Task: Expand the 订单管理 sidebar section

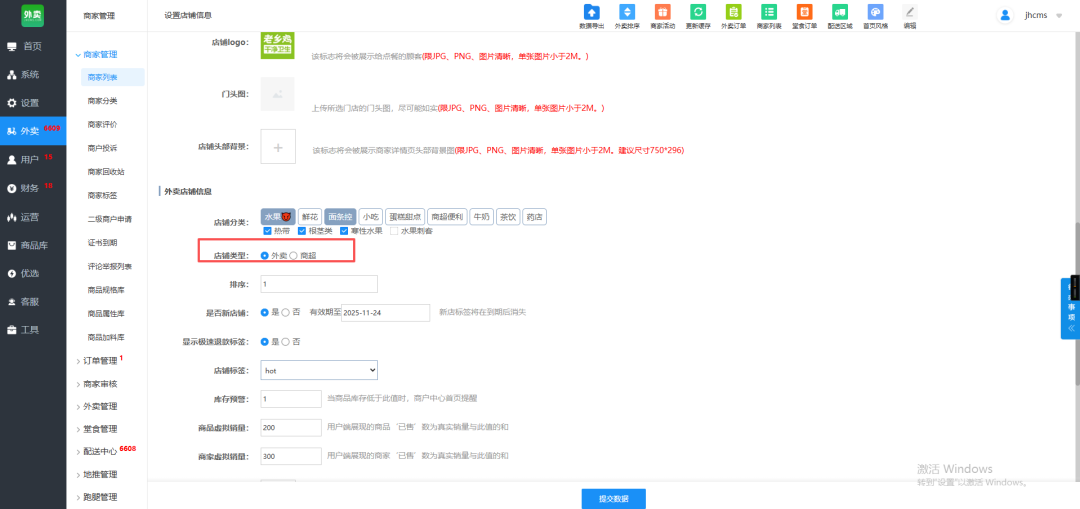Action: click(99, 361)
